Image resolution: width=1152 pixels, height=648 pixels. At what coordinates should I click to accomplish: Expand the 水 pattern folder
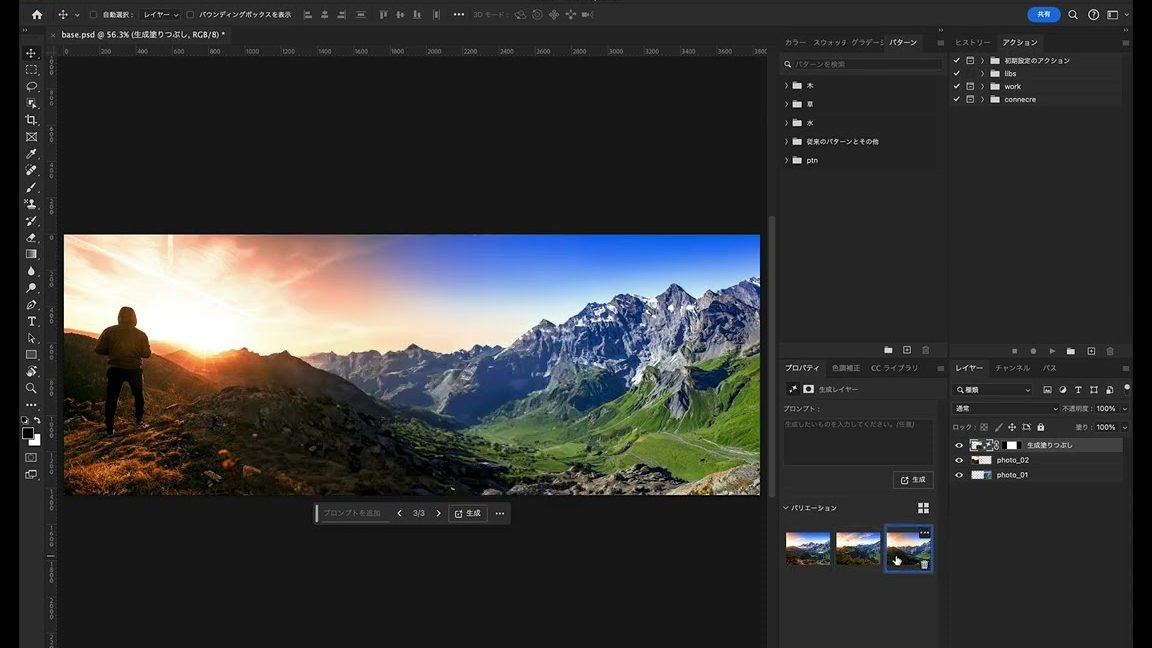(786, 123)
